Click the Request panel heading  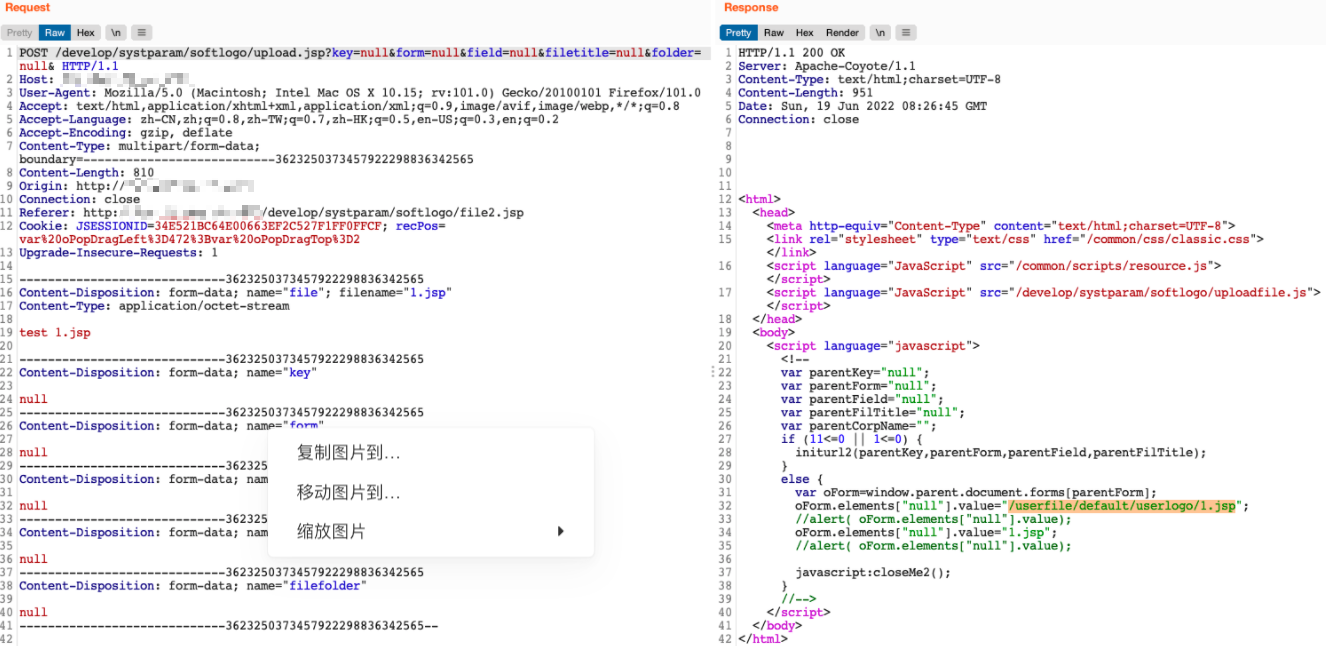click(27, 8)
